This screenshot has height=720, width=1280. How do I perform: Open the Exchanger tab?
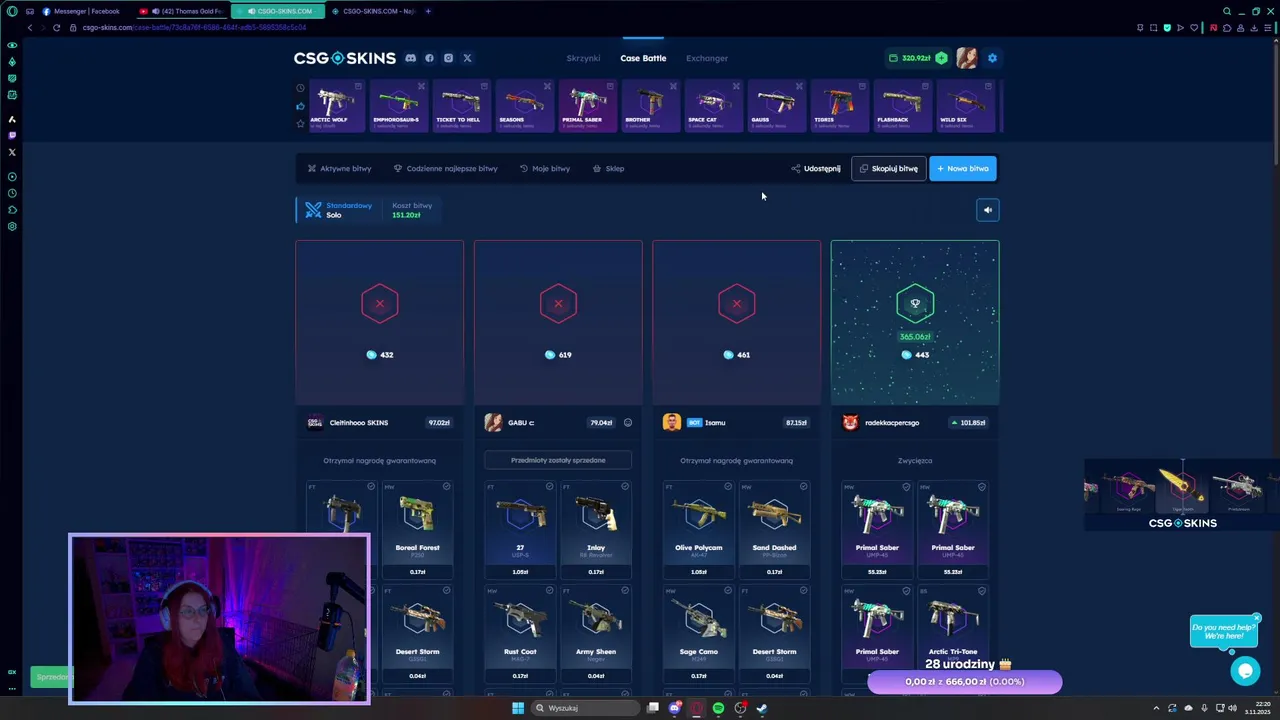click(x=707, y=58)
